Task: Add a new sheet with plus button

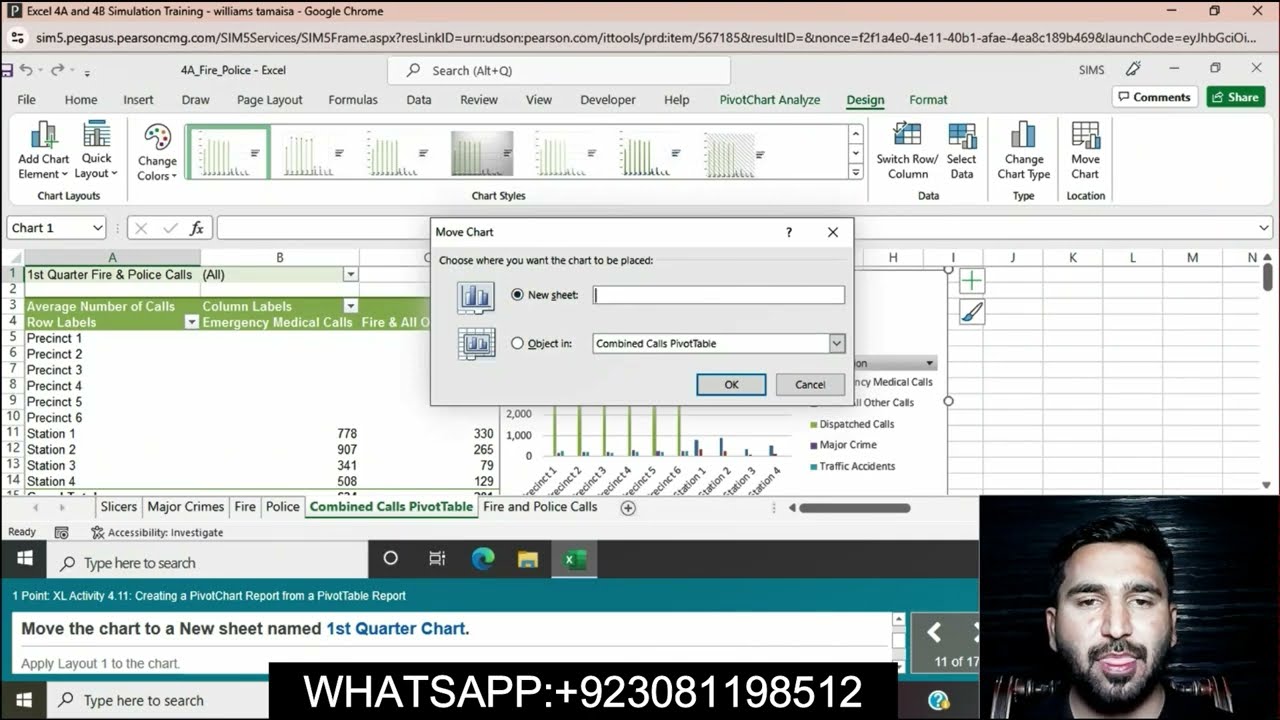Action: point(628,508)
